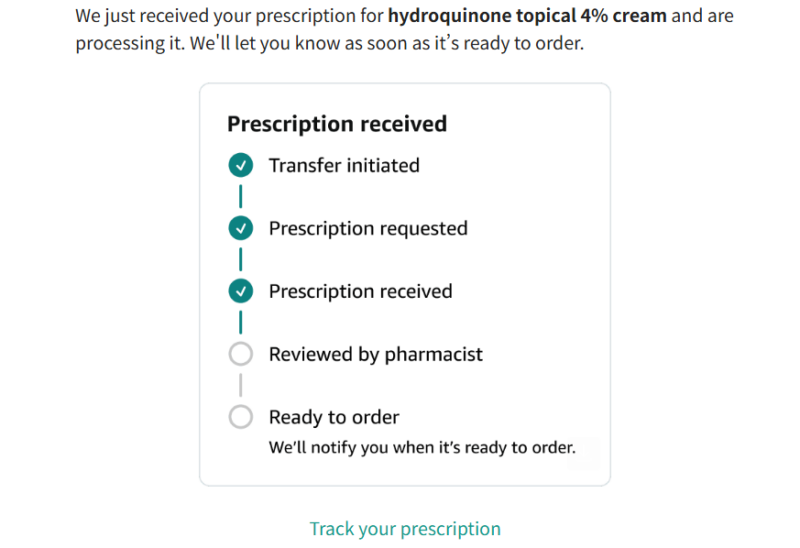Click the Prescription received step label in the timeline
800x548 pixels.
click(x=360, y=292)
